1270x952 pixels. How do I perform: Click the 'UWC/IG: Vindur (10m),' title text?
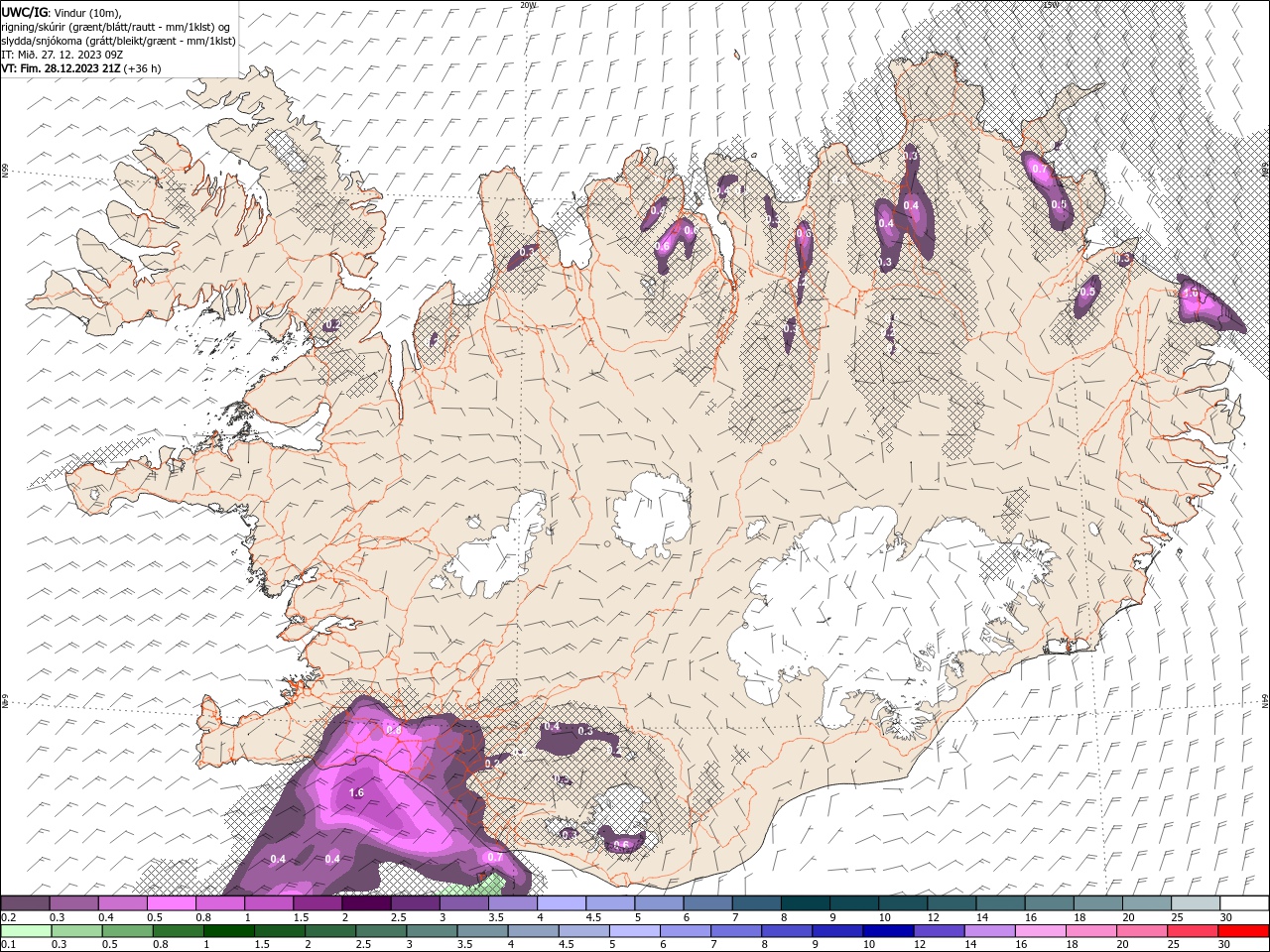coord(62,12)
